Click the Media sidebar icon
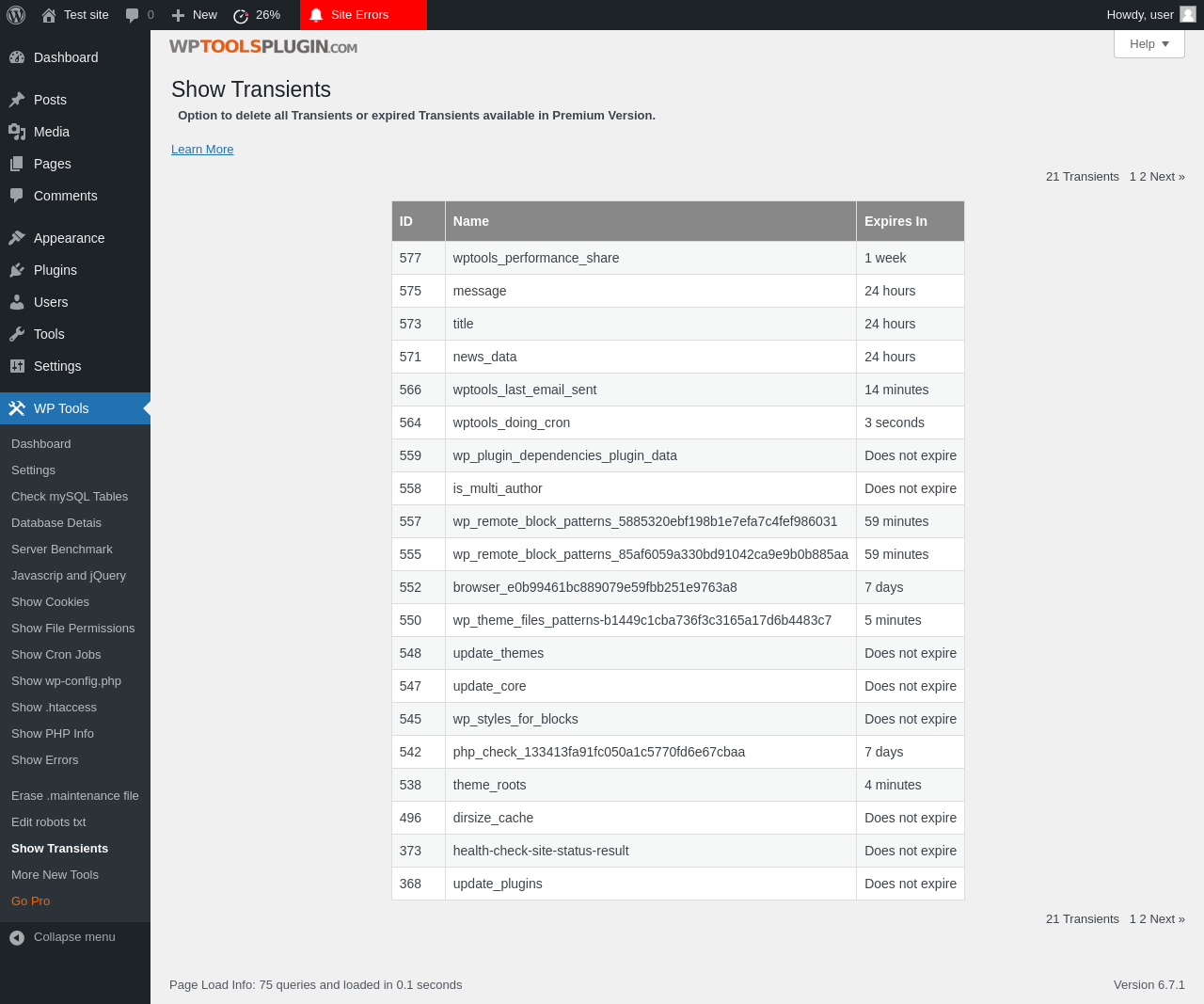Screen dimensions: 1204x1004 point(17,132)
